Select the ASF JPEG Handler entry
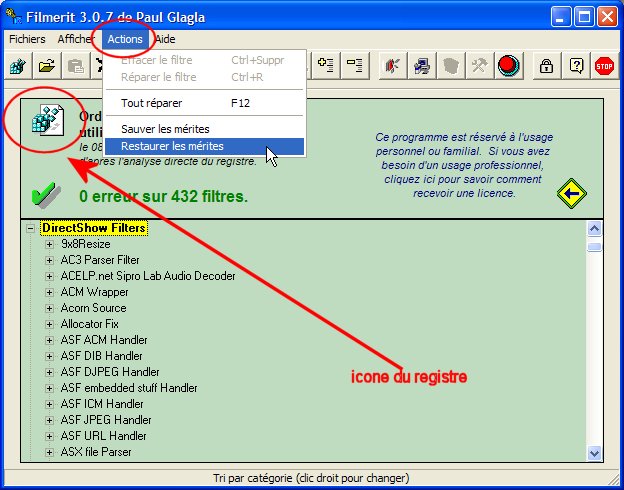Screen dimensions: 624x490 106,420
